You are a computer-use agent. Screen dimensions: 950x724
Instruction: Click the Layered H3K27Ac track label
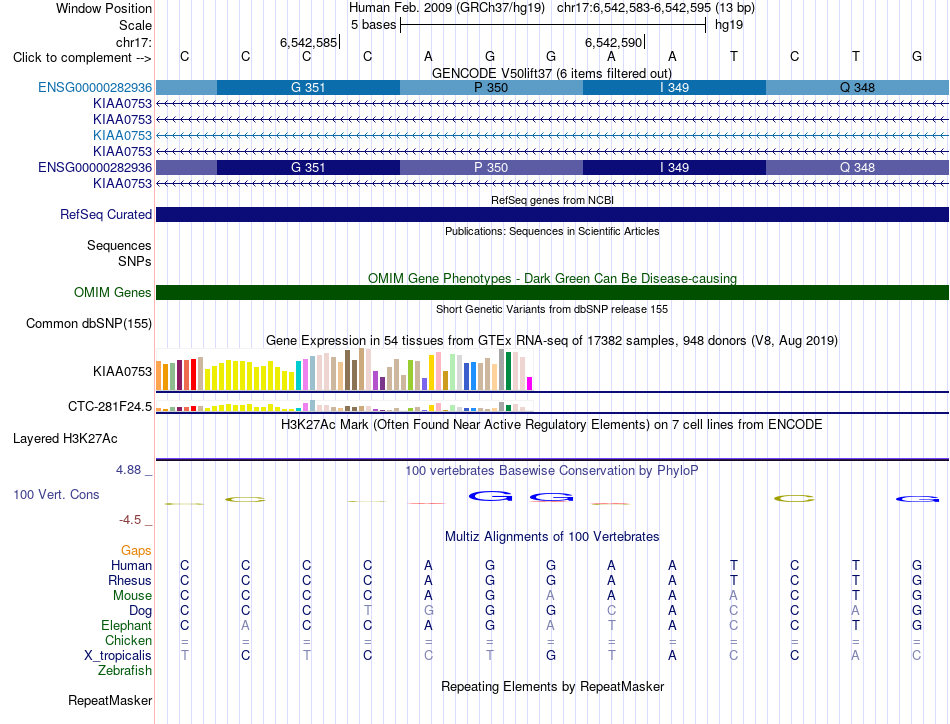click(x=65, y=439)
